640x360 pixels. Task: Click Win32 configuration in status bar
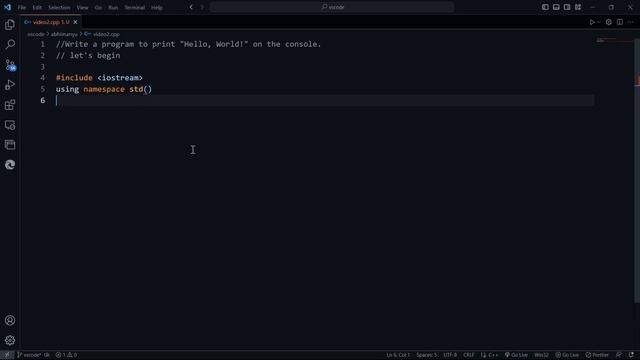541,355
